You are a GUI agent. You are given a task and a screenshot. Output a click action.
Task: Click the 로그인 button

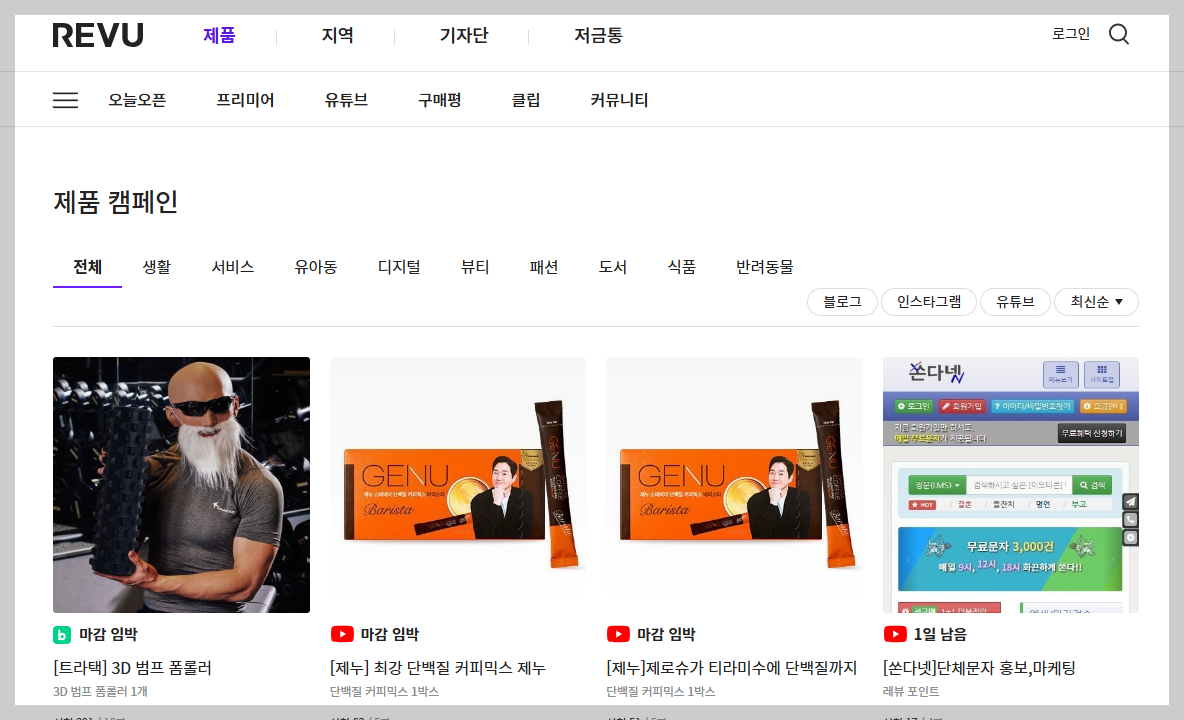click(1071, 33)
